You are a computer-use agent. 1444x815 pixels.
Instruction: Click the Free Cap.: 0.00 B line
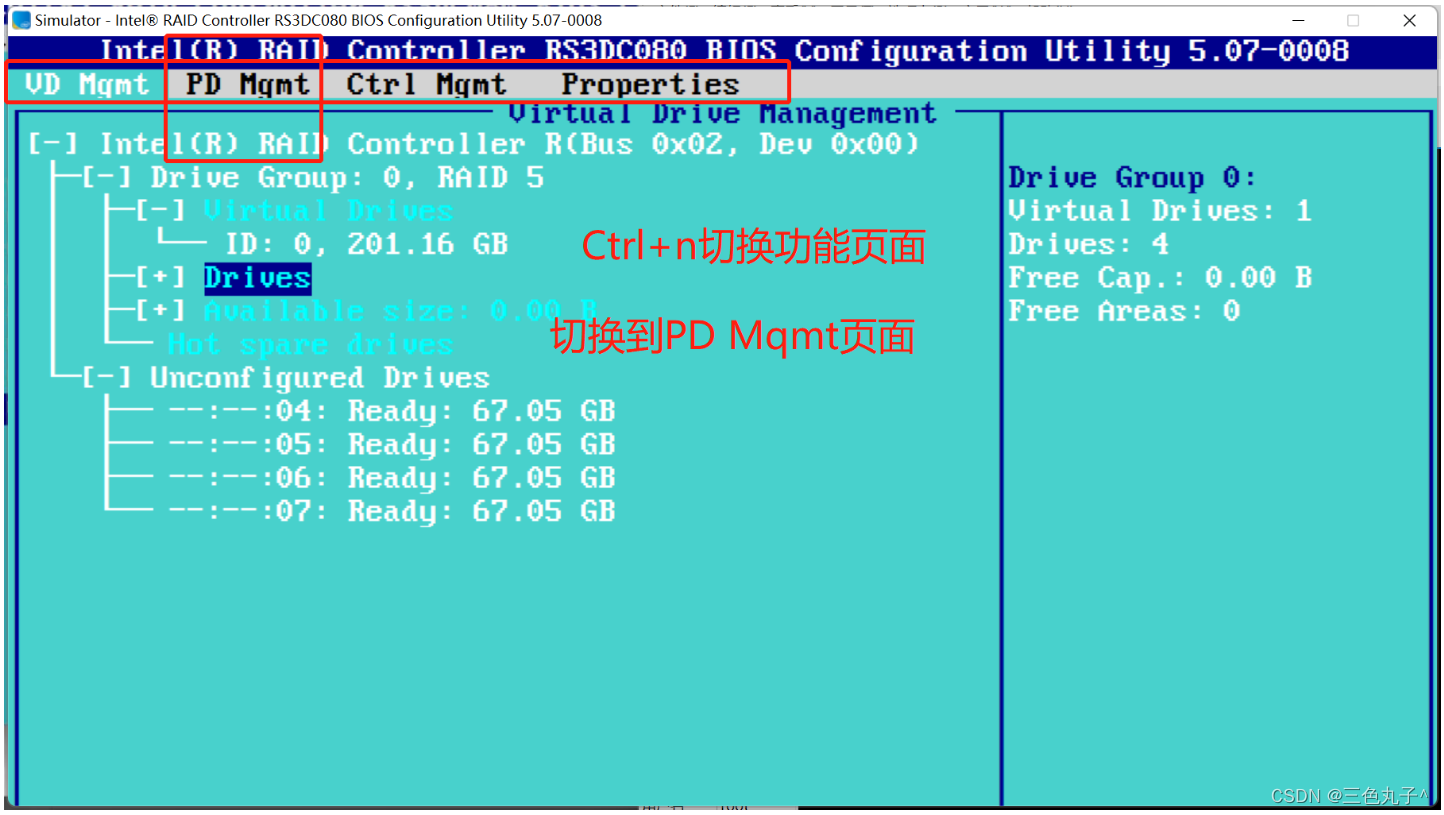(x=1159, y=278)
